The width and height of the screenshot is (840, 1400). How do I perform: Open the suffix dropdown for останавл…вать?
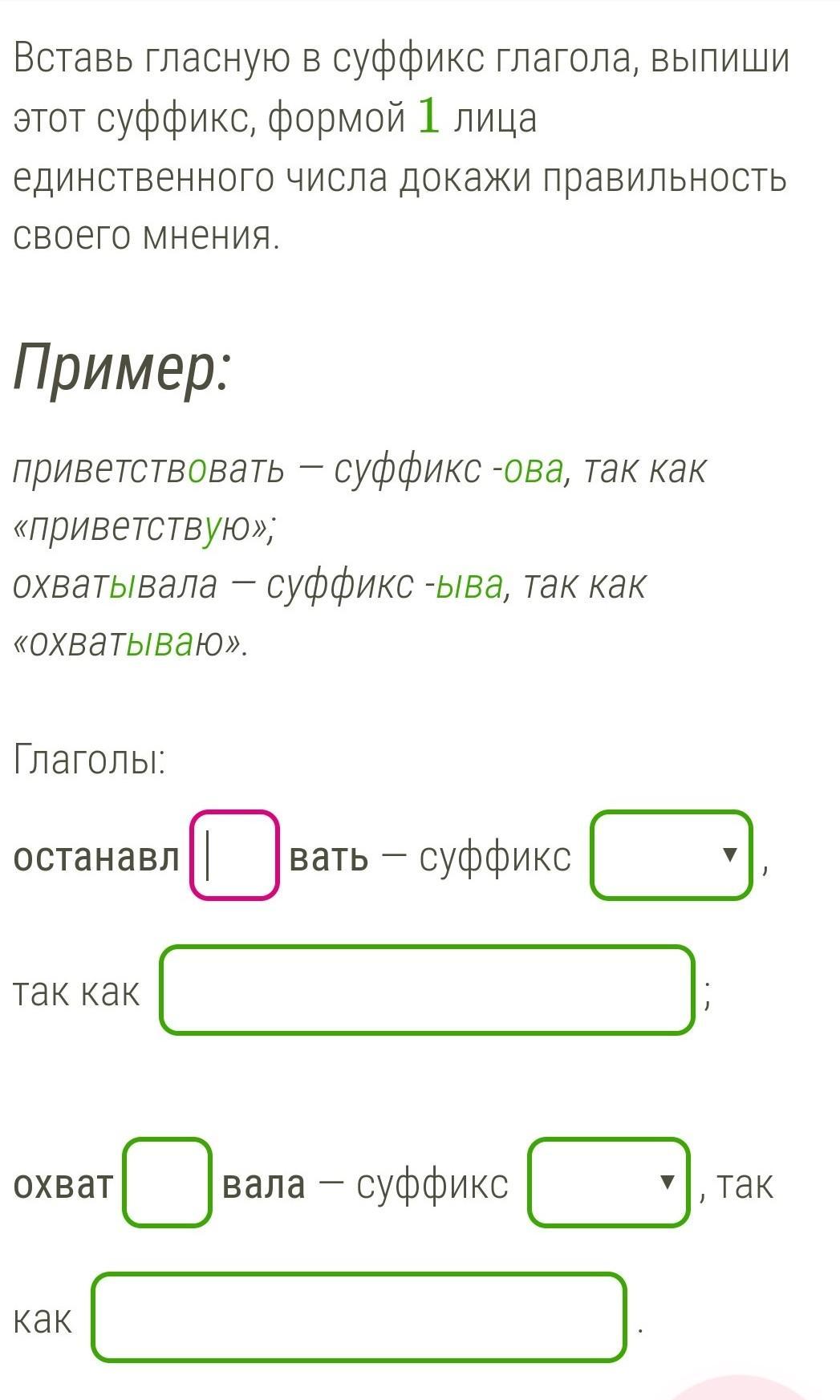(671, 855)
